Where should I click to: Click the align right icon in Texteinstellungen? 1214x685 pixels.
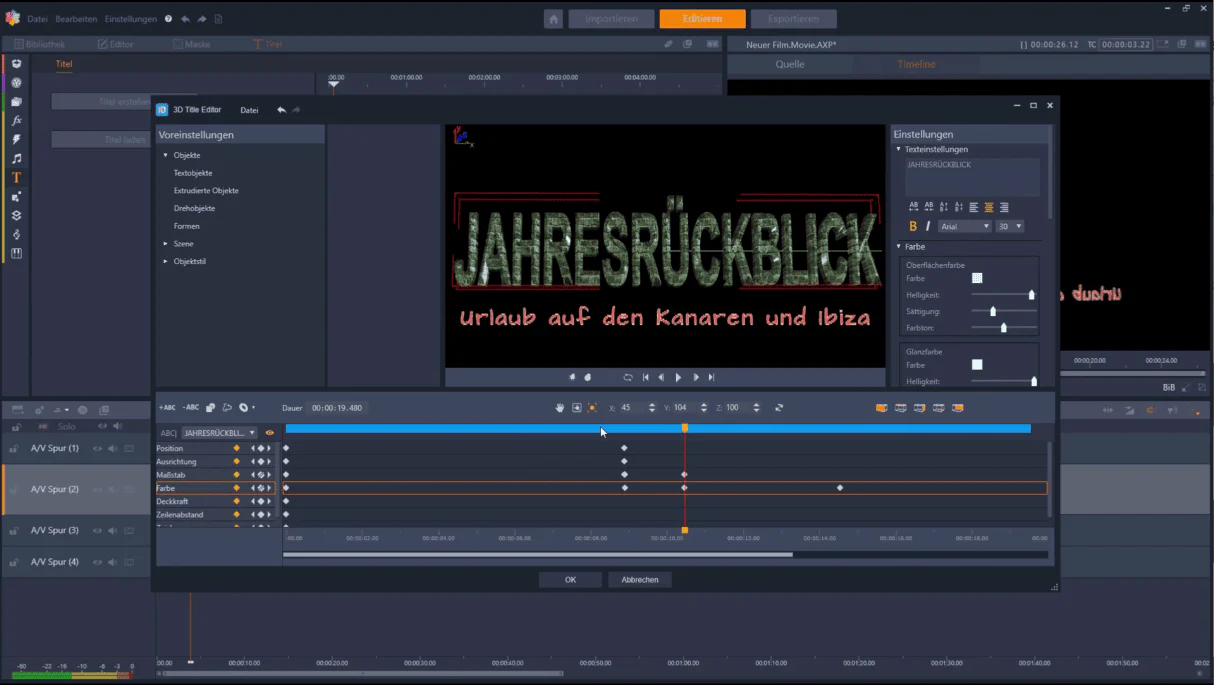pos(1004,207)
